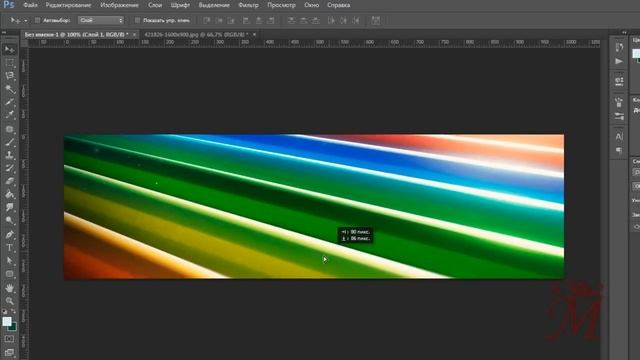Viewport: 640px width, 360px height.
Task: Open the Шрифт menu
Action: tap(180, 5)
